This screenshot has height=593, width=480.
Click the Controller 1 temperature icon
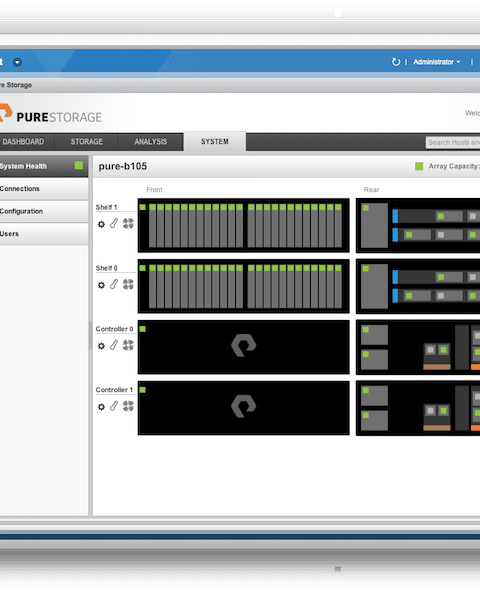click(114, 406)
